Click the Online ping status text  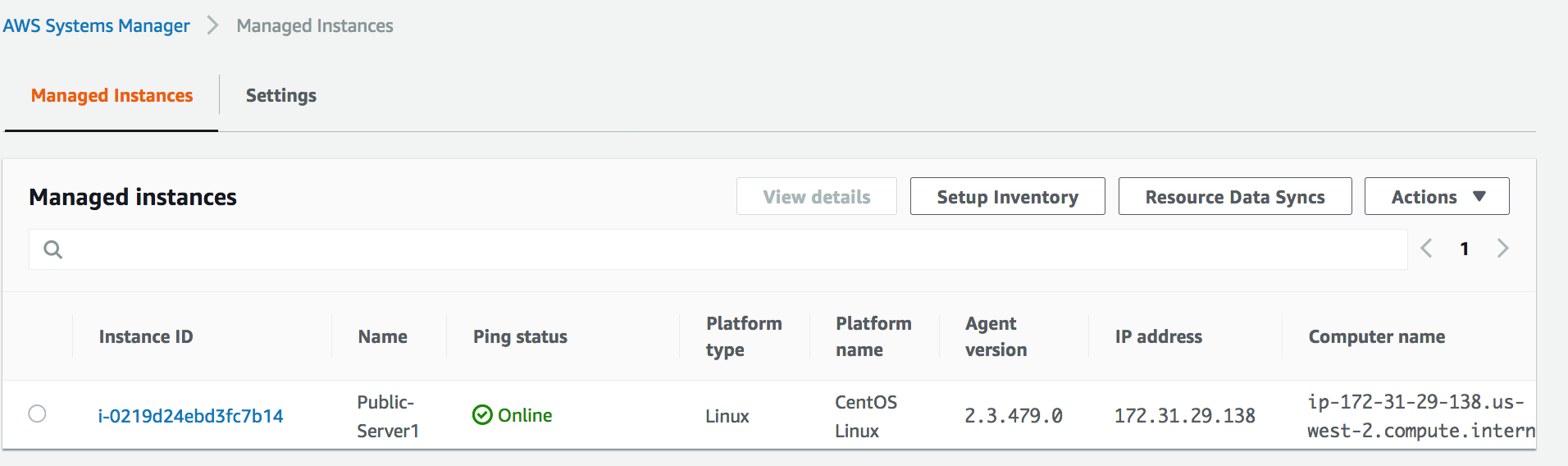tap(525, 415)
